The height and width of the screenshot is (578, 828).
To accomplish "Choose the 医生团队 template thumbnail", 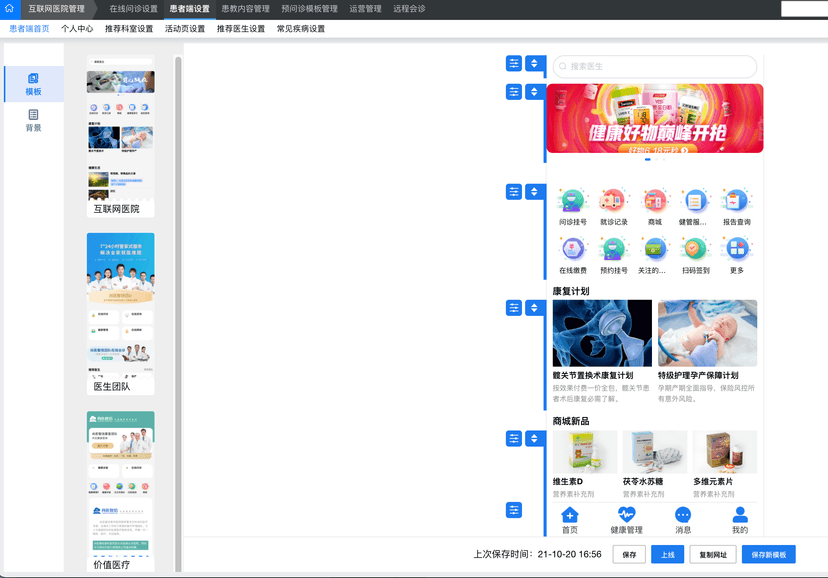I will [x=120, y=314].
